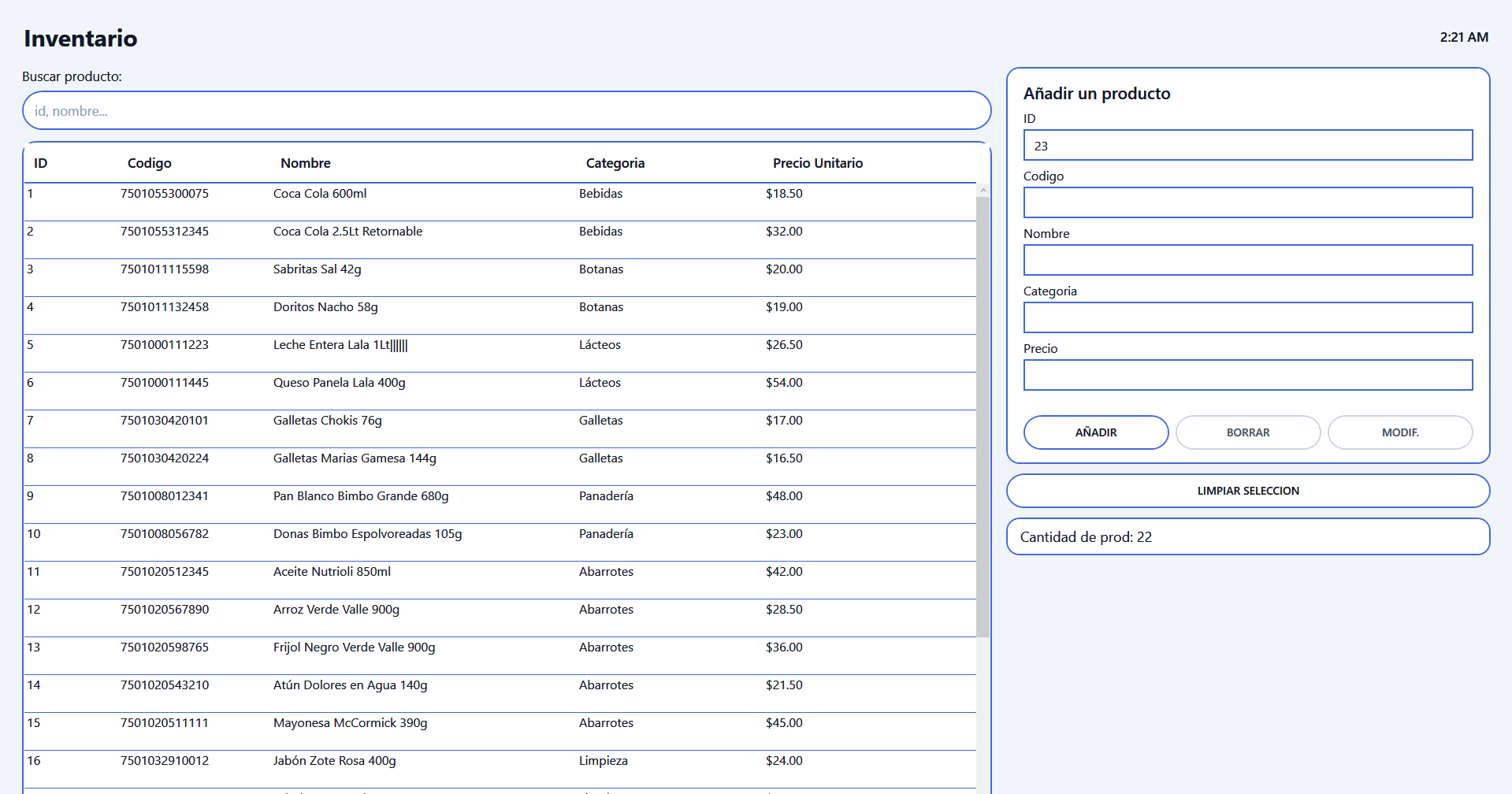Focus the Buscar producto search field
This screenshot has height=794, width=1512.
pos(507,110)
